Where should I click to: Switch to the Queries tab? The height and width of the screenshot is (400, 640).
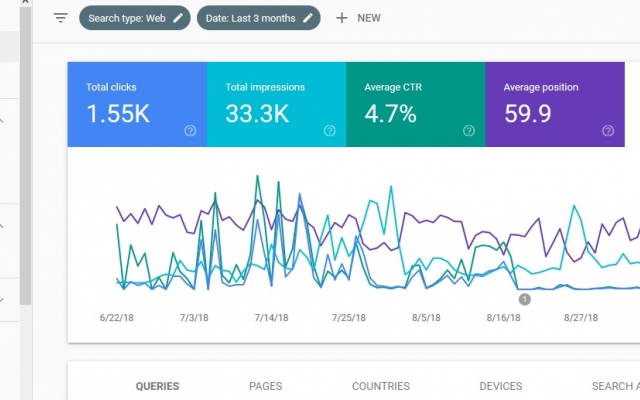click(157, 386)
